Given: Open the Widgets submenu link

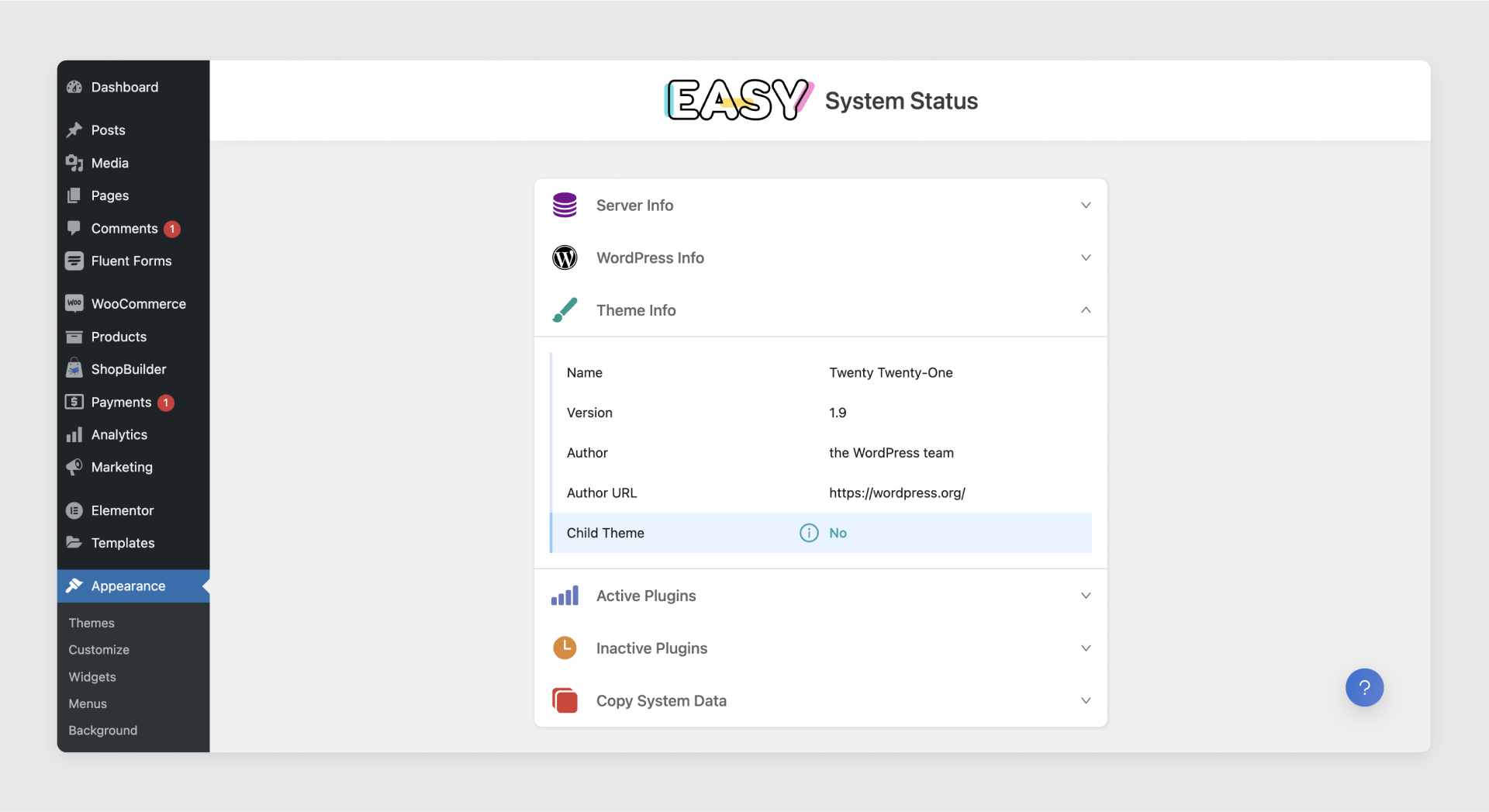Looking at the screenshot, I should 92,676.
